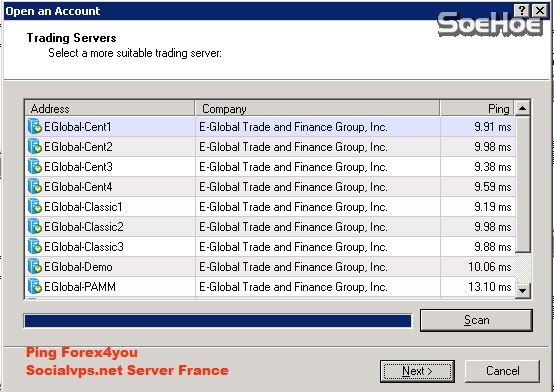Click the company name in EGlobal-Demo row
The image size is (554, 392).
(x=293, y=267)
